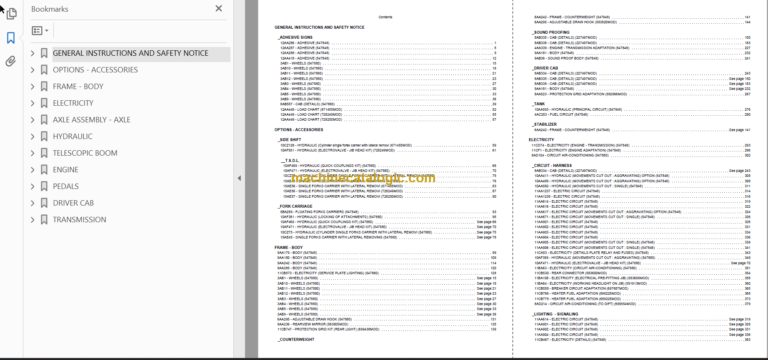The image size is (768, 360).
Task: Click '_CIRCUIT - HARNESS' subheading on right page
Action: point(552,166)
